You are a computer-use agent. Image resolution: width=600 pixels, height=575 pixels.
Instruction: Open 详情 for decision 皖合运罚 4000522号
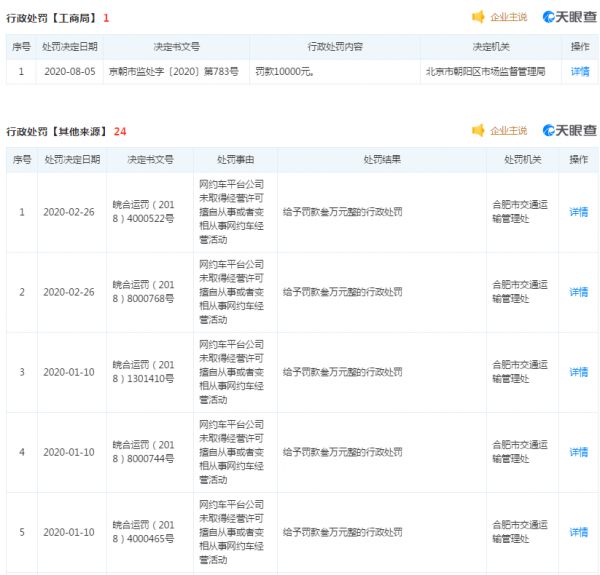(578, 212)
